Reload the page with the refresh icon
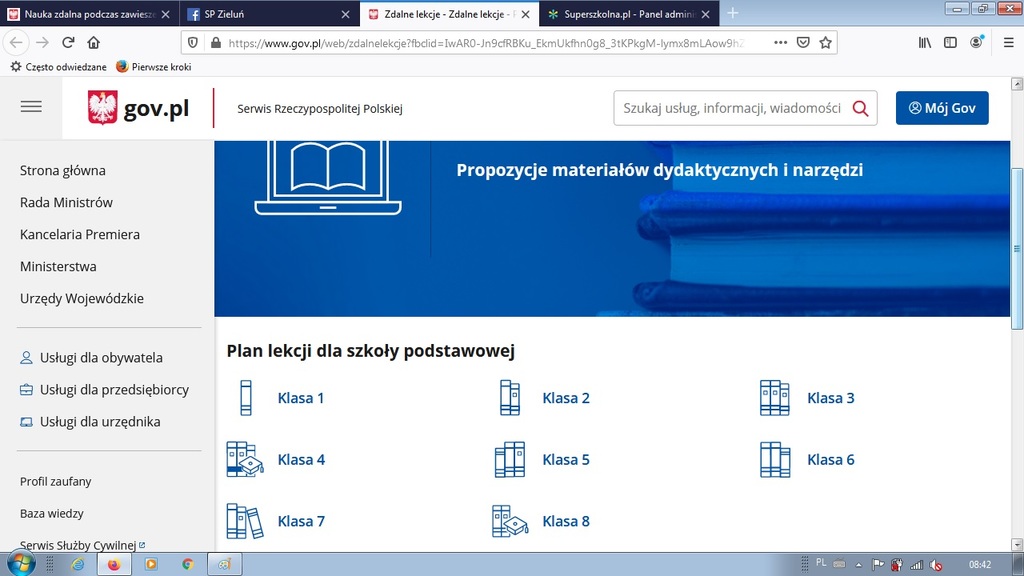Viewport: 1024px width, 576px height. (68, 43)
